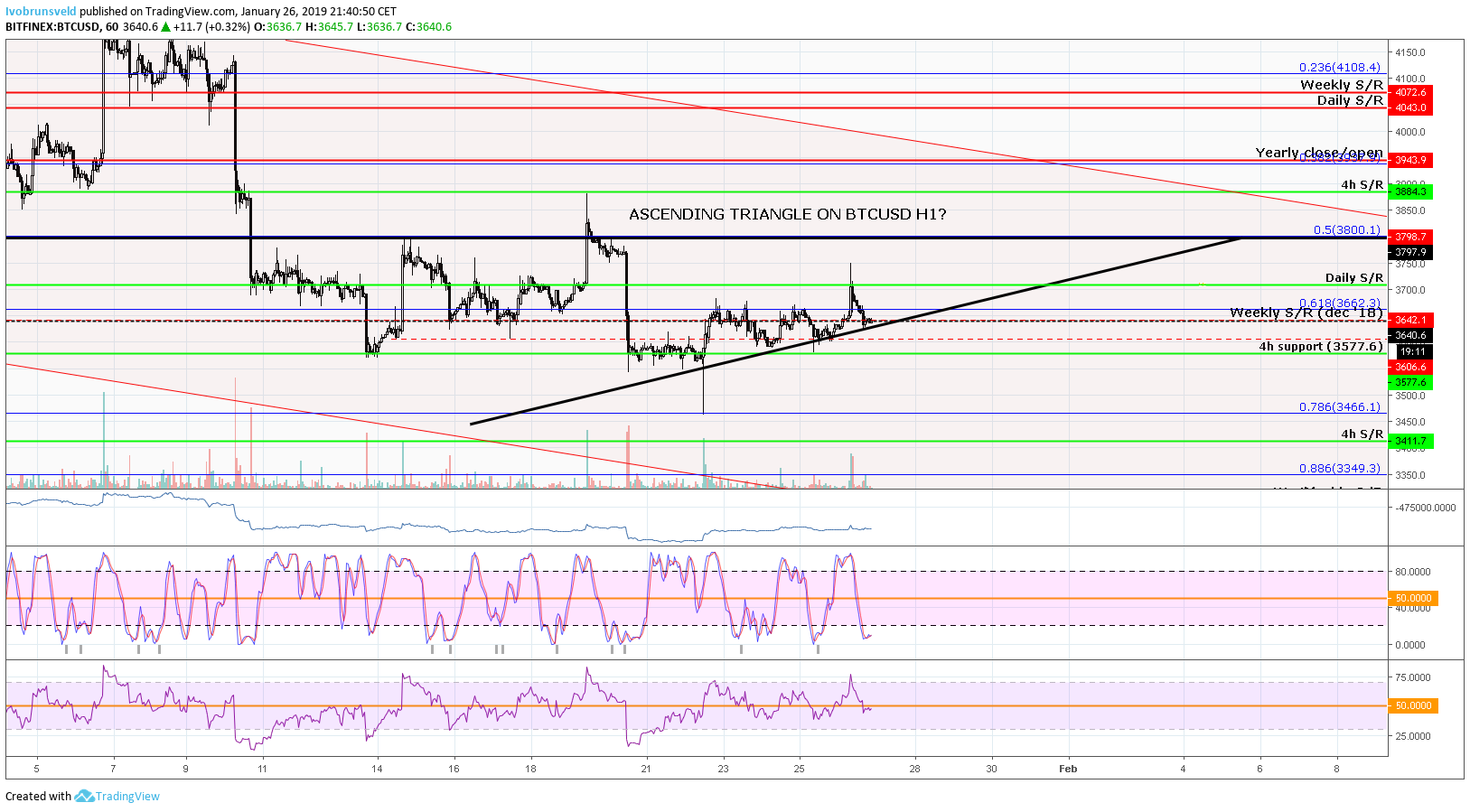Click the '30' date axis label
Viewport: 1470px width, 812px height.
992,769
